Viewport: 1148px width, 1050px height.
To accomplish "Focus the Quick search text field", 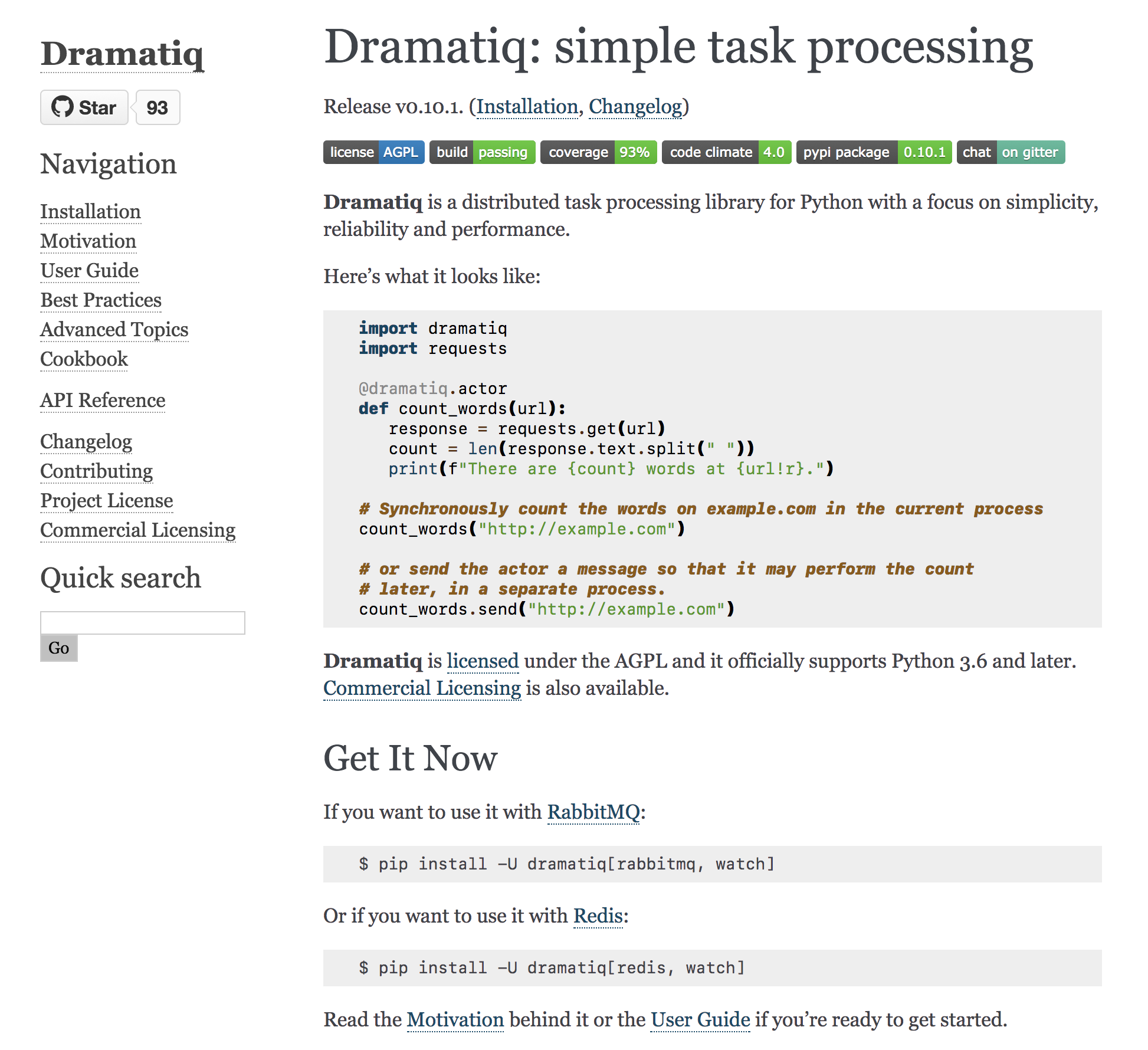I will [x=142, y=623].
